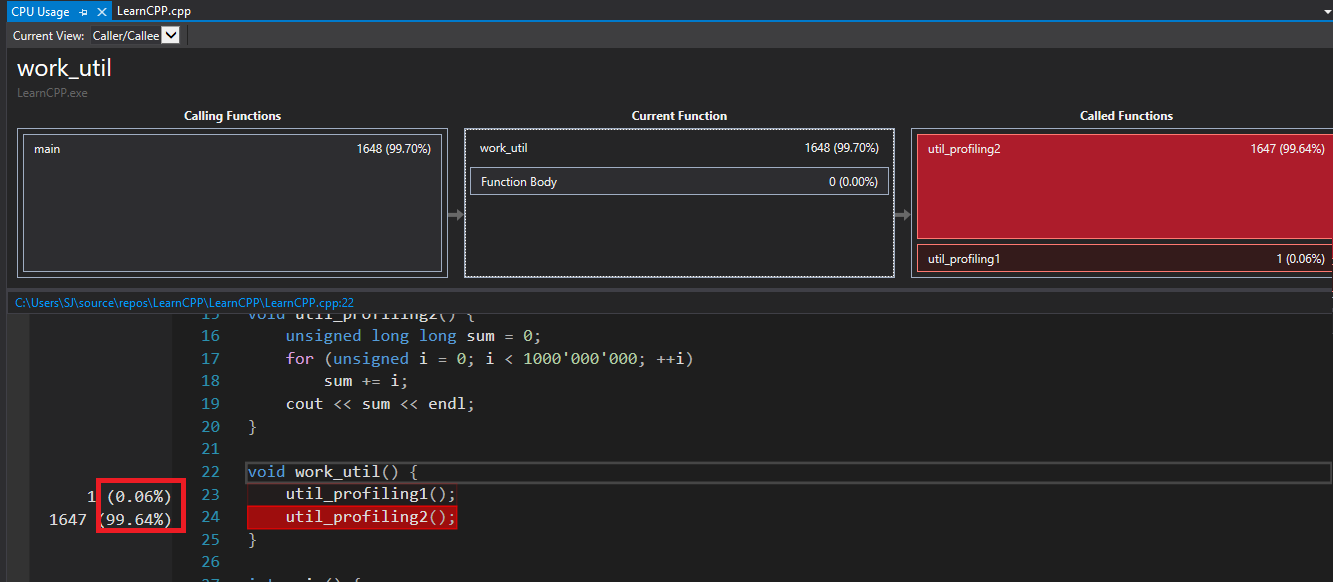Close the CPU Usage tab
The width and height of the screenshot is (1333, 582).
101,12
